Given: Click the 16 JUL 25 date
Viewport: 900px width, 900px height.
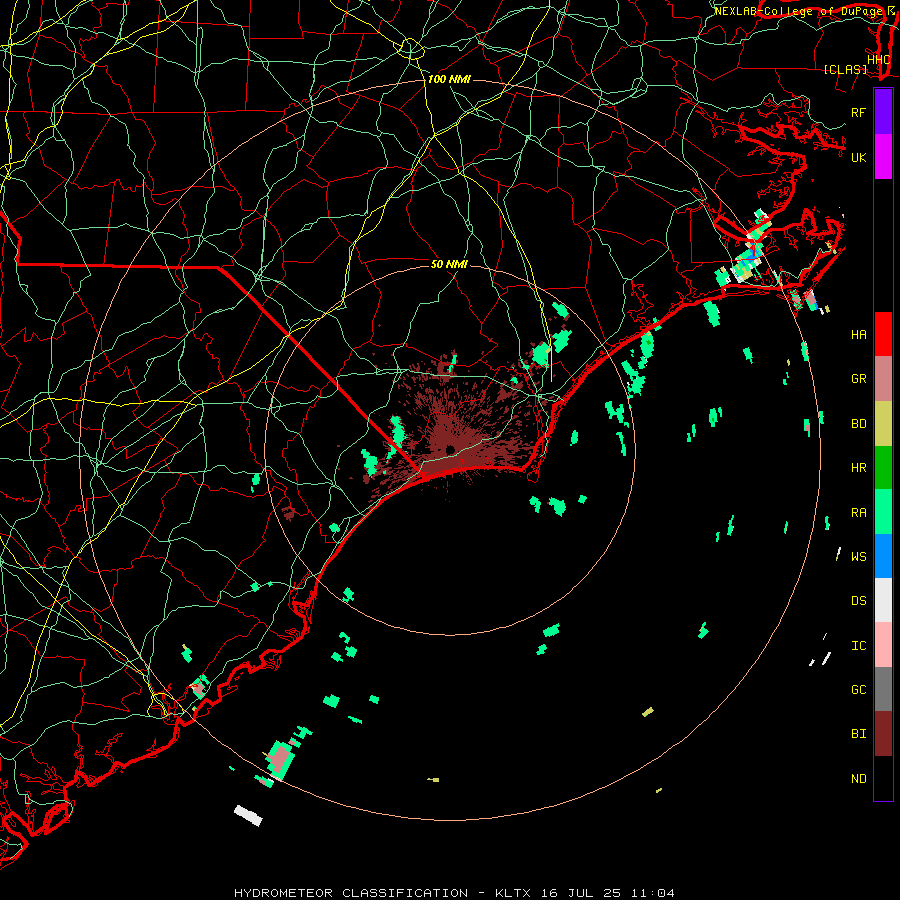Looking at the screenshot, I should pyautogui.click(x=583, y=893).
